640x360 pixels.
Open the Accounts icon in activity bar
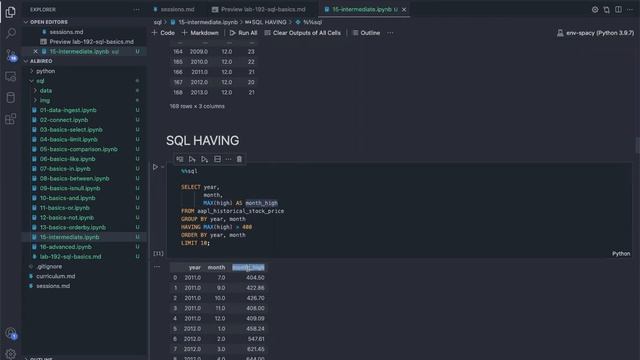tap(11, 333)
